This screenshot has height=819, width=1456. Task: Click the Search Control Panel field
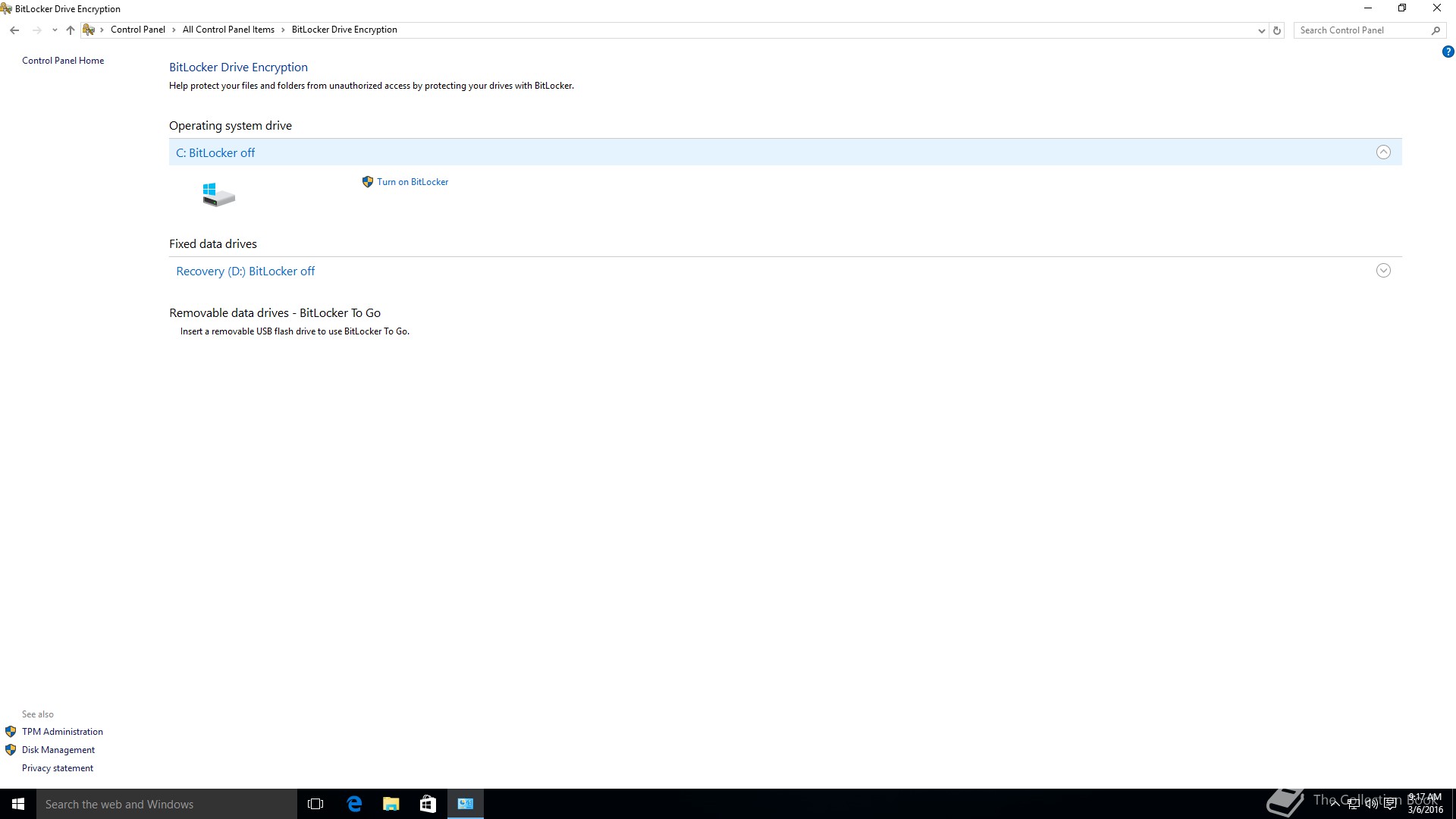(x=1361, y=30)
